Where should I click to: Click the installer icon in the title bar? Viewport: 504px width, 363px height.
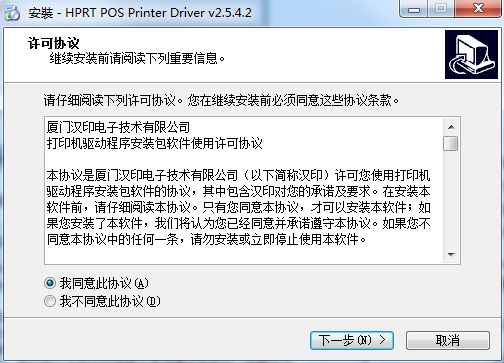[x=12, y=13]
